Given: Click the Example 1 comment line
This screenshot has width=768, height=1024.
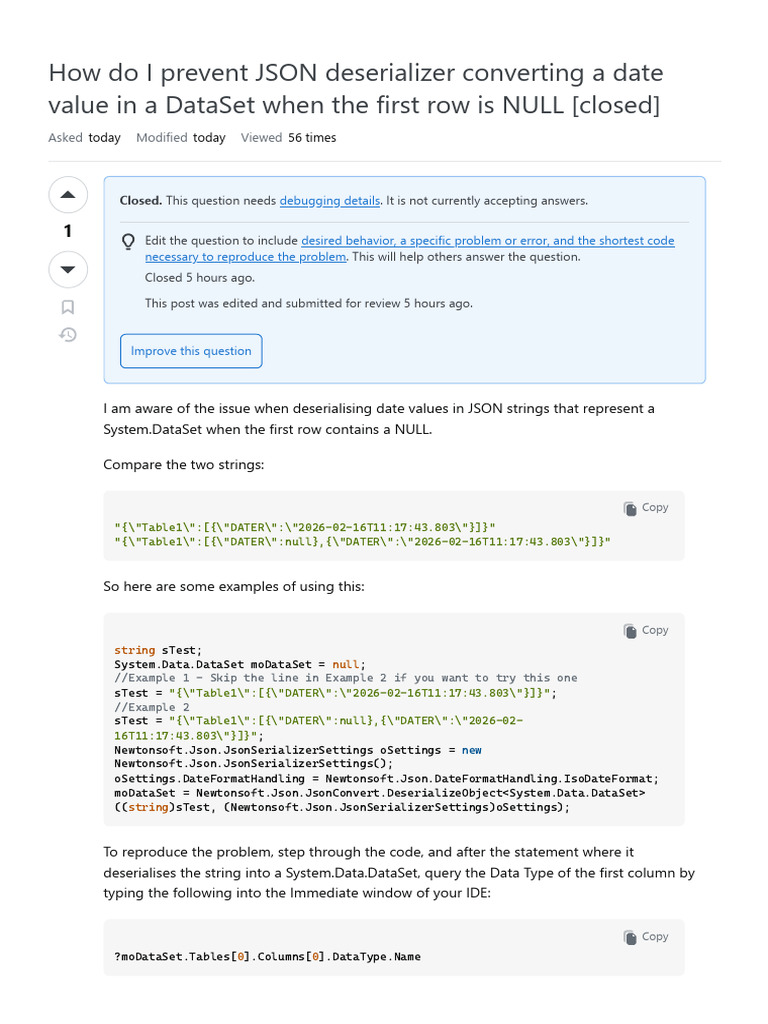Looking at the screenshot, I should click(x=345, y=678).
